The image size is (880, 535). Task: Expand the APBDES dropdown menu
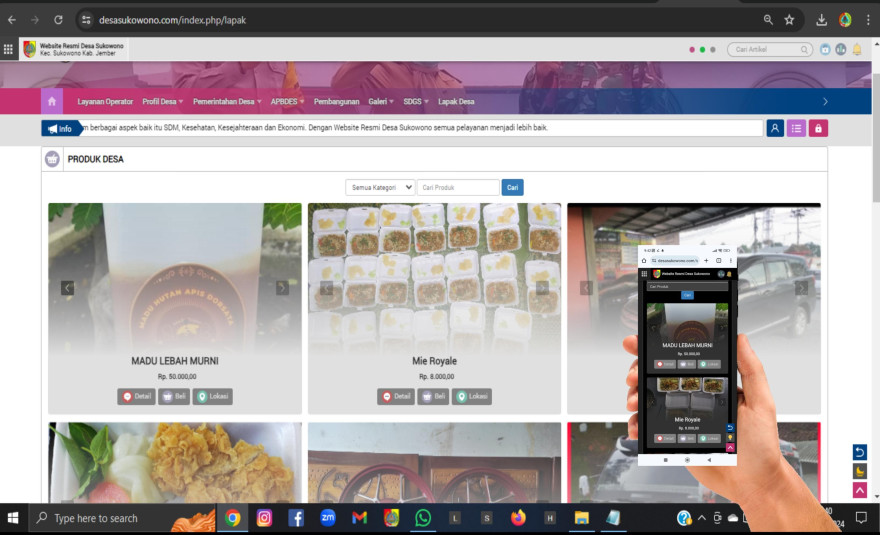point(287,101)
